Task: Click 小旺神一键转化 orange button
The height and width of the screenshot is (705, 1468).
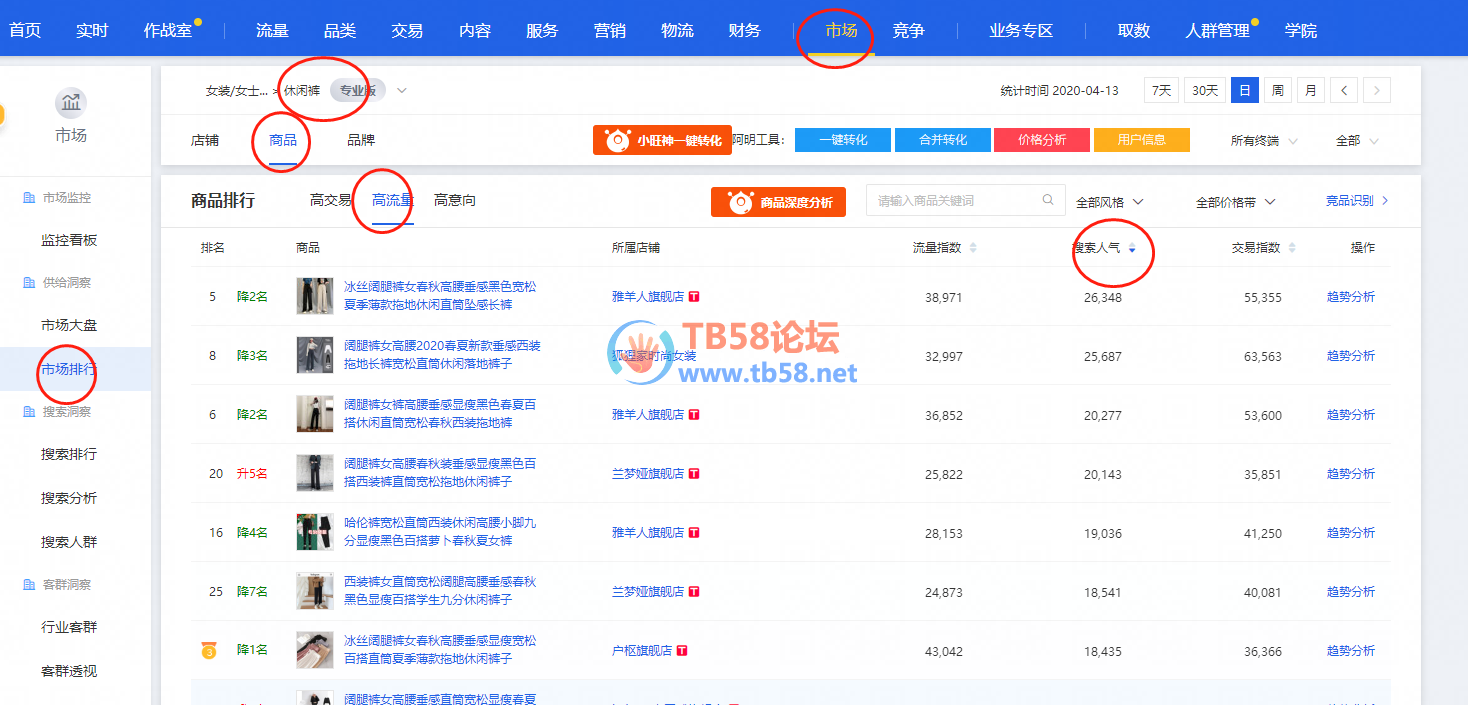Action: [x=662, y=140]
